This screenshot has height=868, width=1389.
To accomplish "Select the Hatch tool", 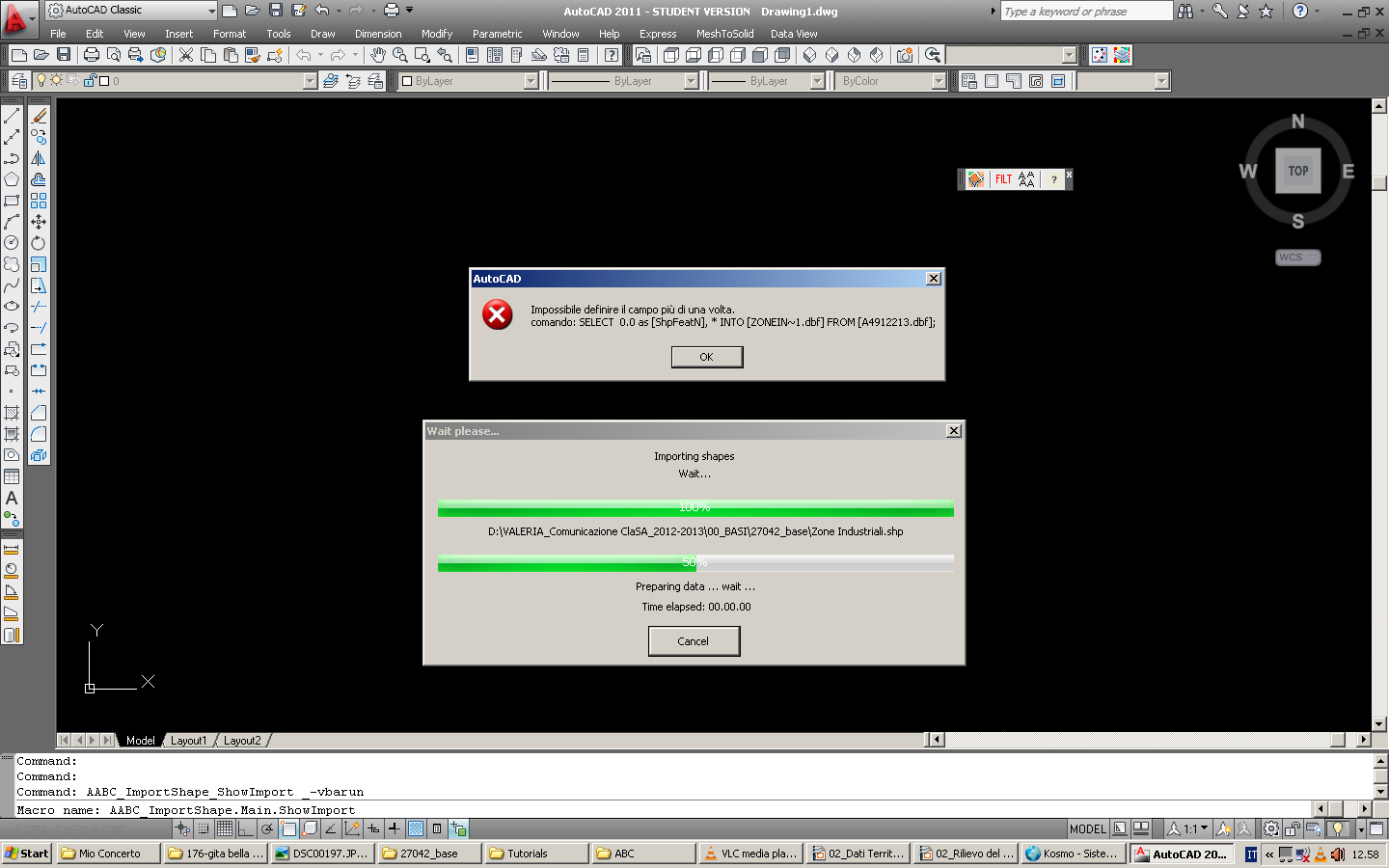I will pyautogui.click(x=12, y=413).
